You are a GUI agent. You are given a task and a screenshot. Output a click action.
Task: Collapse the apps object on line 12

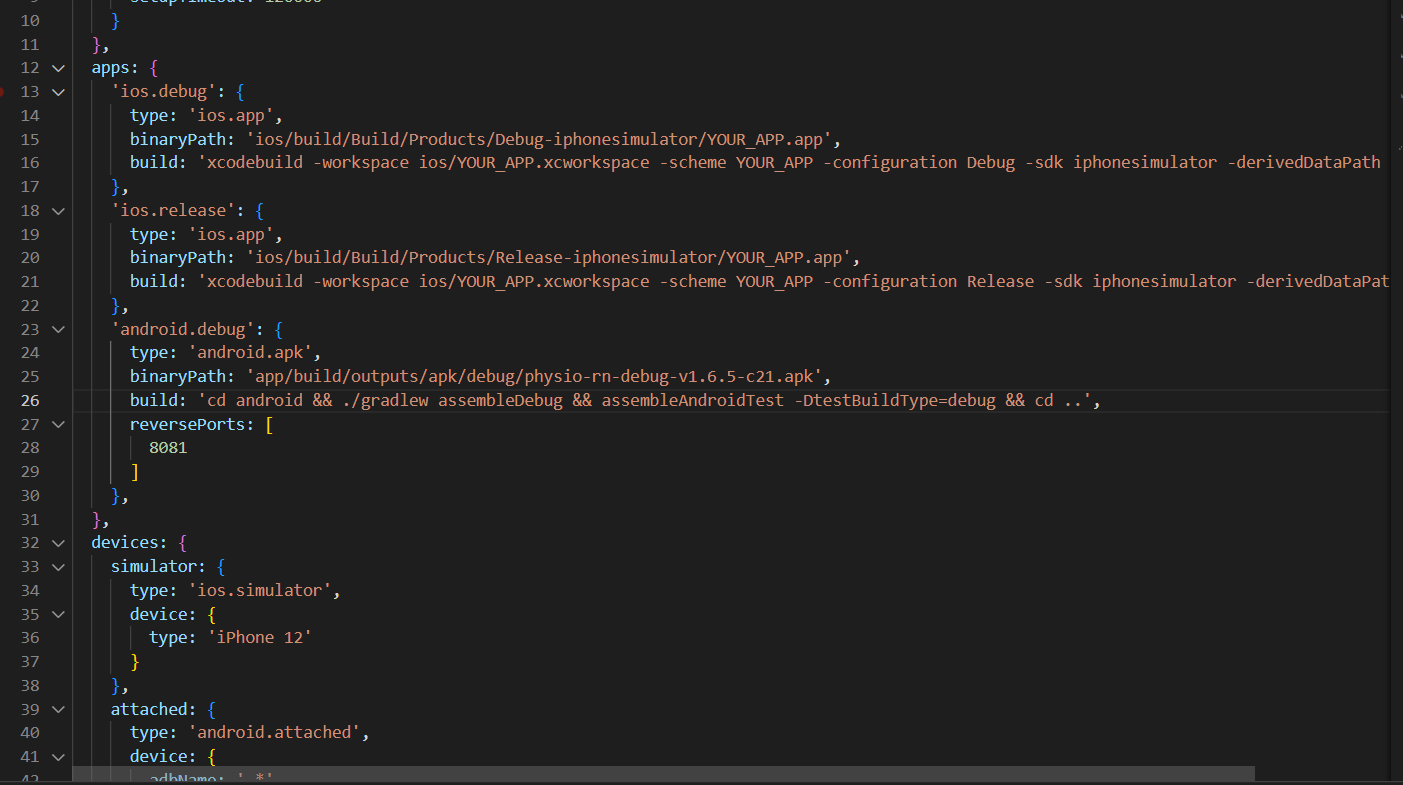pyautogui.click(x=57, y=67)
